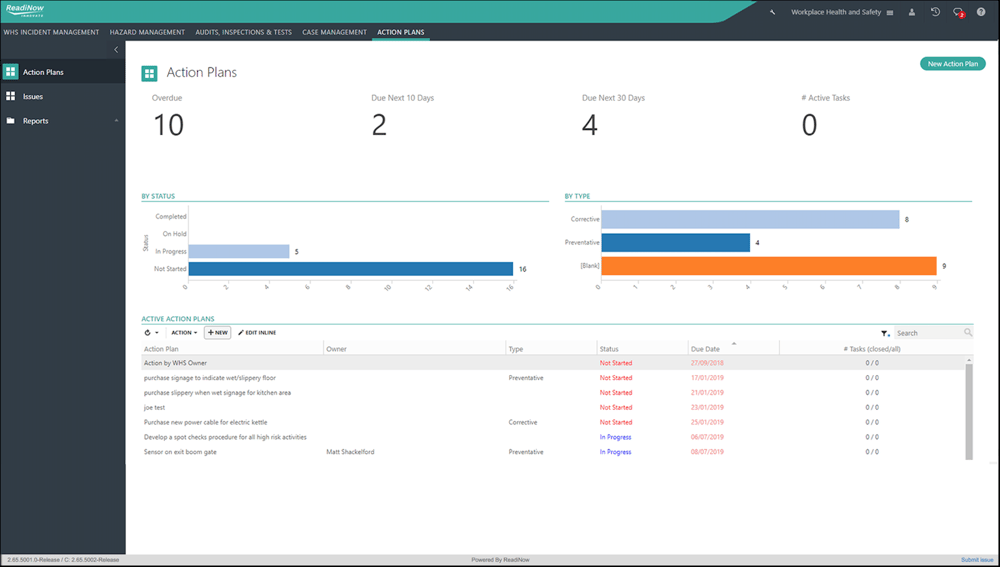This screenshot has height=567, width=1000.
Task: Click the Active Tasks count 0
Action: 809,125
